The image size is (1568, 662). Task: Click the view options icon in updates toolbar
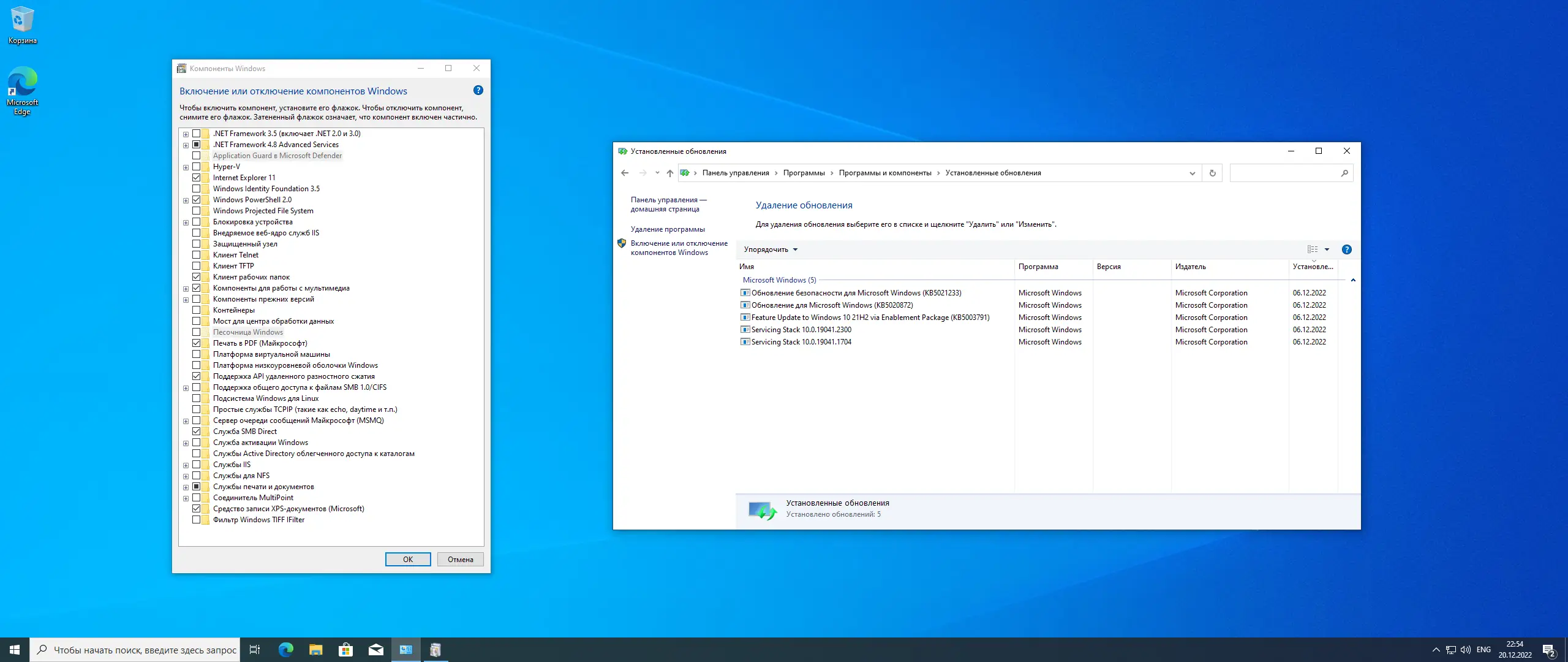[1313, 249]
